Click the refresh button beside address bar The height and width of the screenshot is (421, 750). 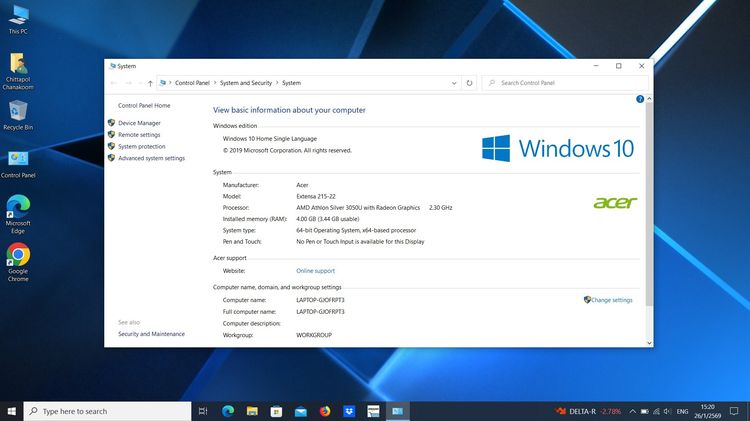pos(470,83)
